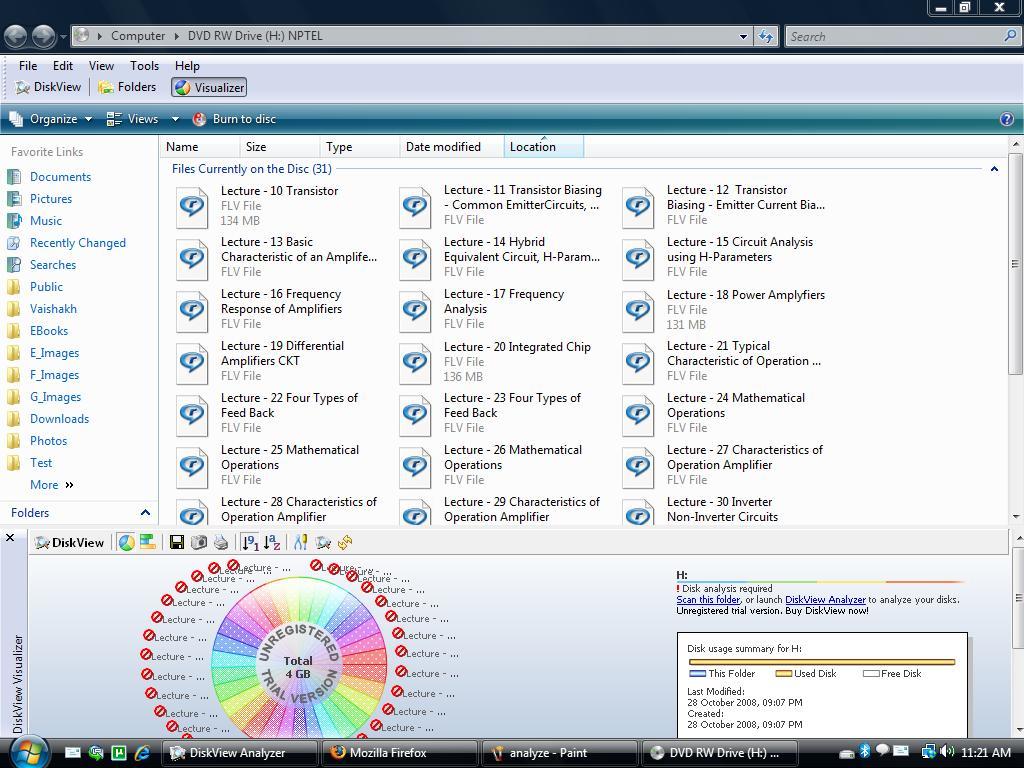Close the DiskView Visualizer panel

[x=10, y=537]
